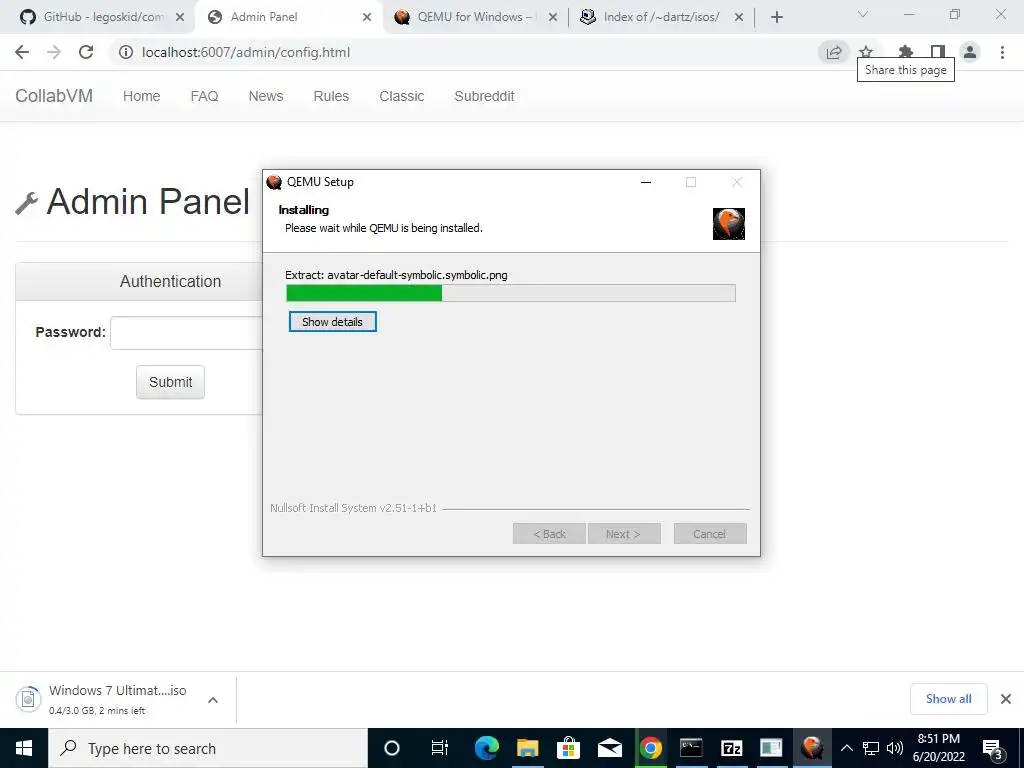This screenshot has height=768, width=1024.
Task: Close the GitHub legoskid tab
Action: click(180, 17)
